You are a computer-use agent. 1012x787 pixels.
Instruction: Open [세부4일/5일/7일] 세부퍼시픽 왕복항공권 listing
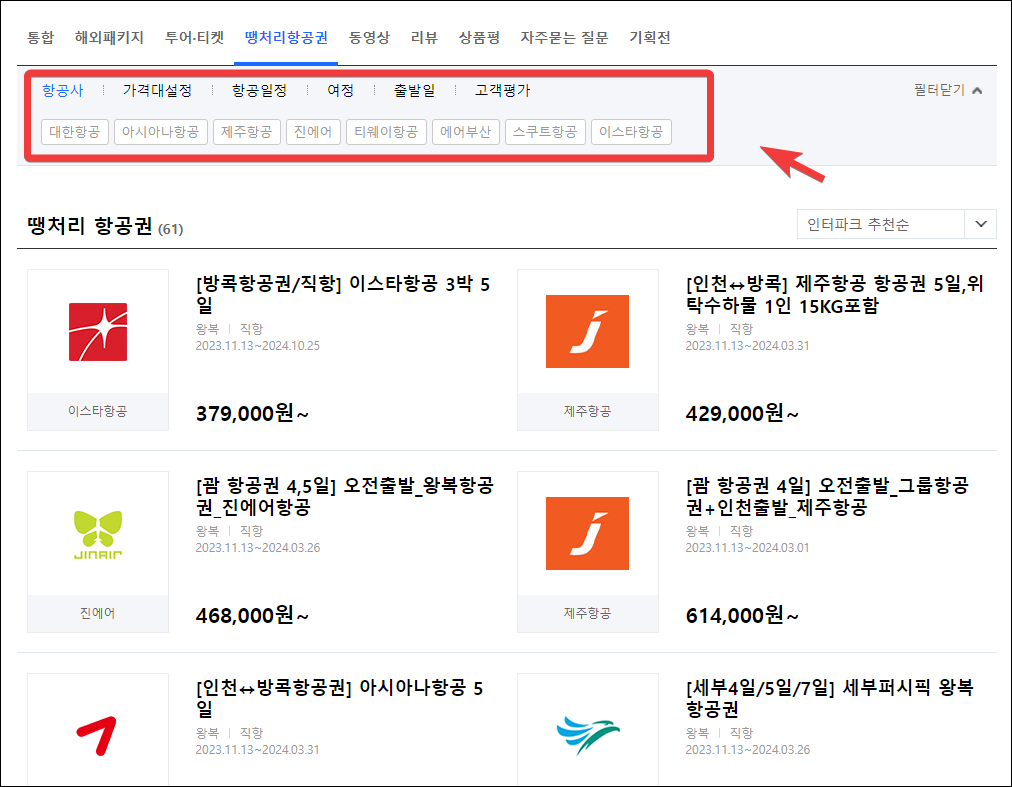[x=829, y=698]
